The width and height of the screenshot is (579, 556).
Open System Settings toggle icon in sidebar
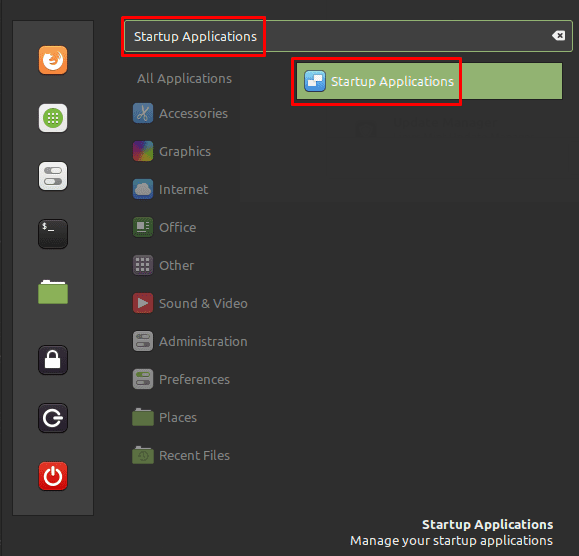[x=53, y=176]
